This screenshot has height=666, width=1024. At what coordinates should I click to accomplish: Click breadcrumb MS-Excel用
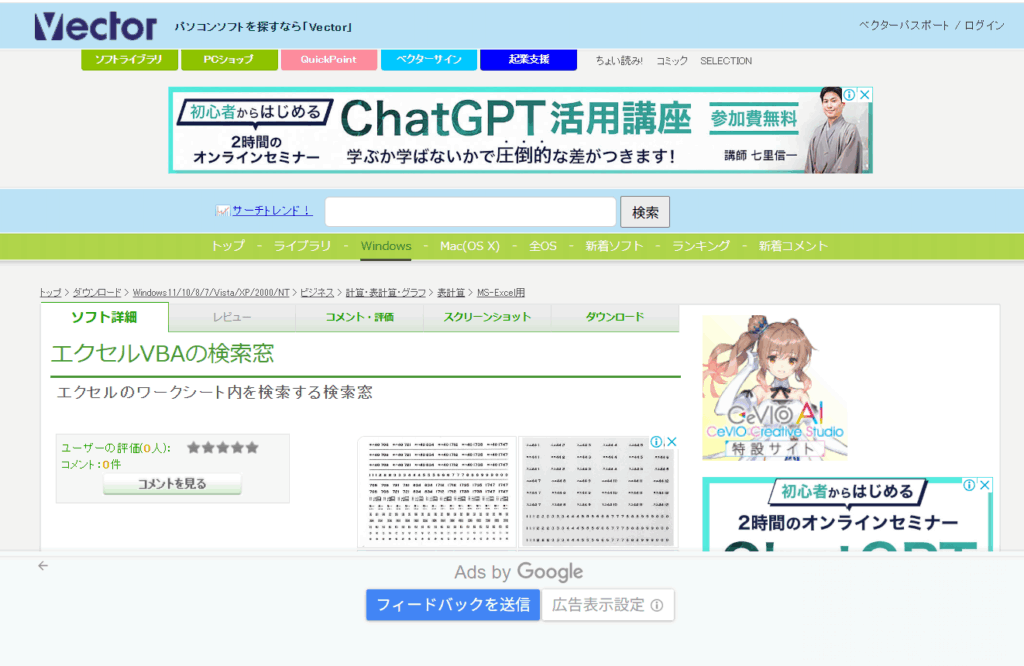[501, 293]
